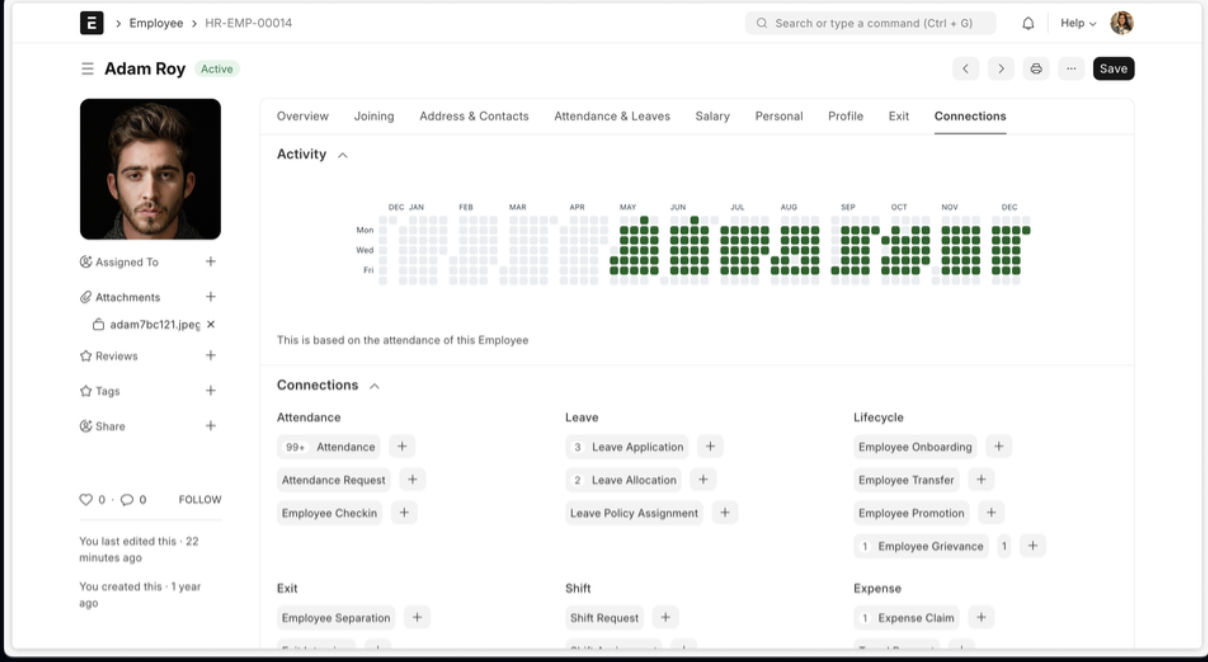This screenshot has width=1208, height=662.
Task: Collapse the Connections section
Action: pyautogui.click(x=375, y=386)
